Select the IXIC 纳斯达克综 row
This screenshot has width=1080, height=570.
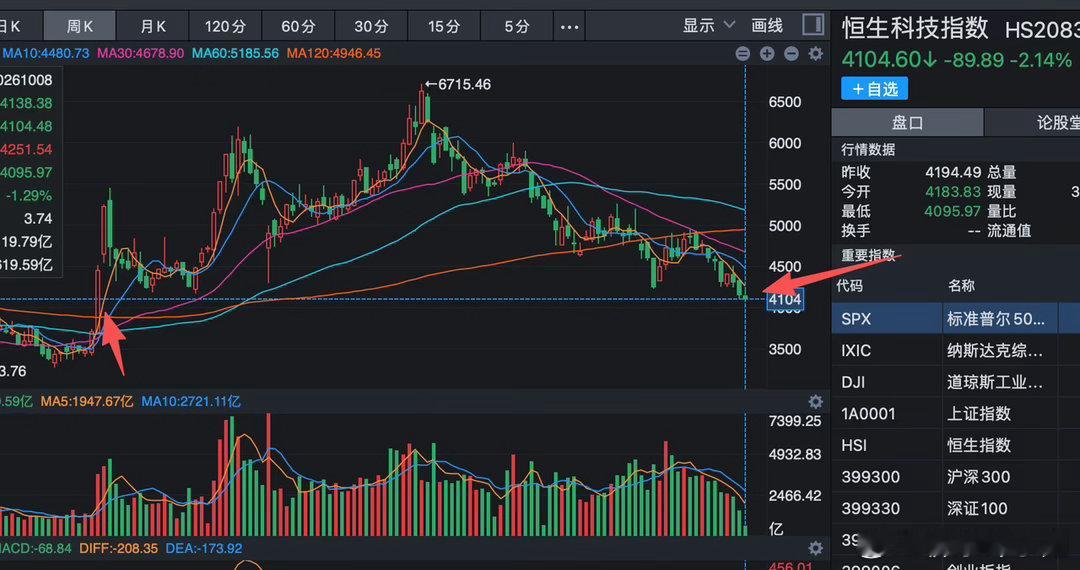coord(956,350)
